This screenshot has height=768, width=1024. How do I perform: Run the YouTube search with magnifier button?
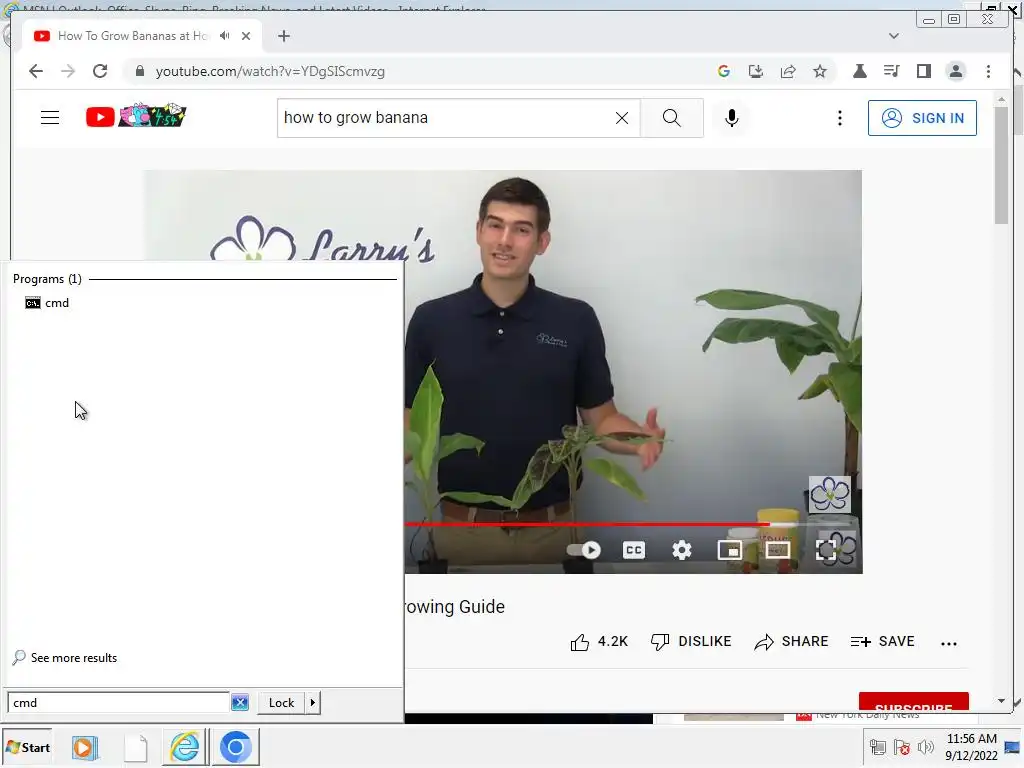tap(671, 118)
